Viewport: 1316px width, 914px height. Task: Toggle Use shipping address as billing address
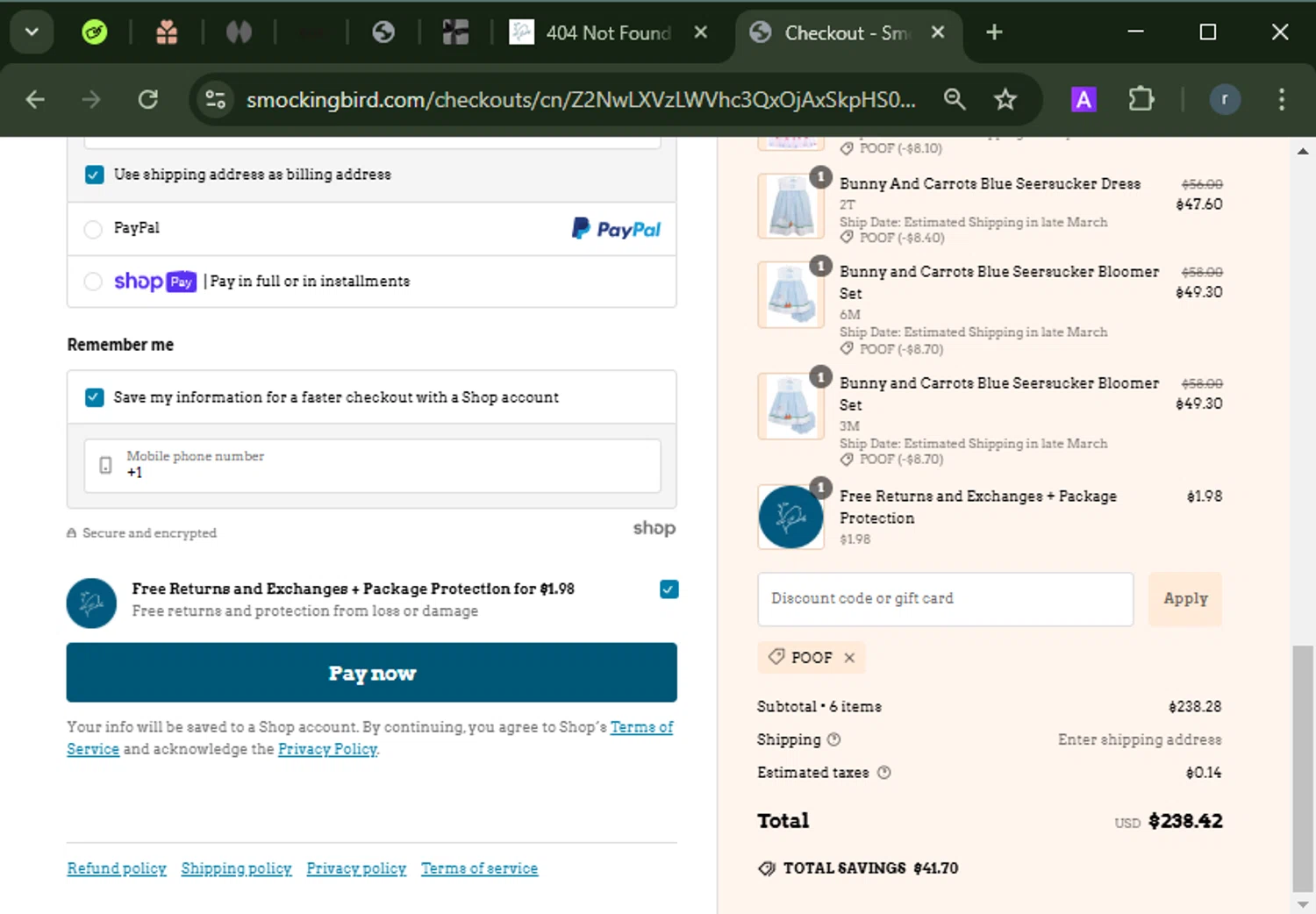(x=94, y=175)
